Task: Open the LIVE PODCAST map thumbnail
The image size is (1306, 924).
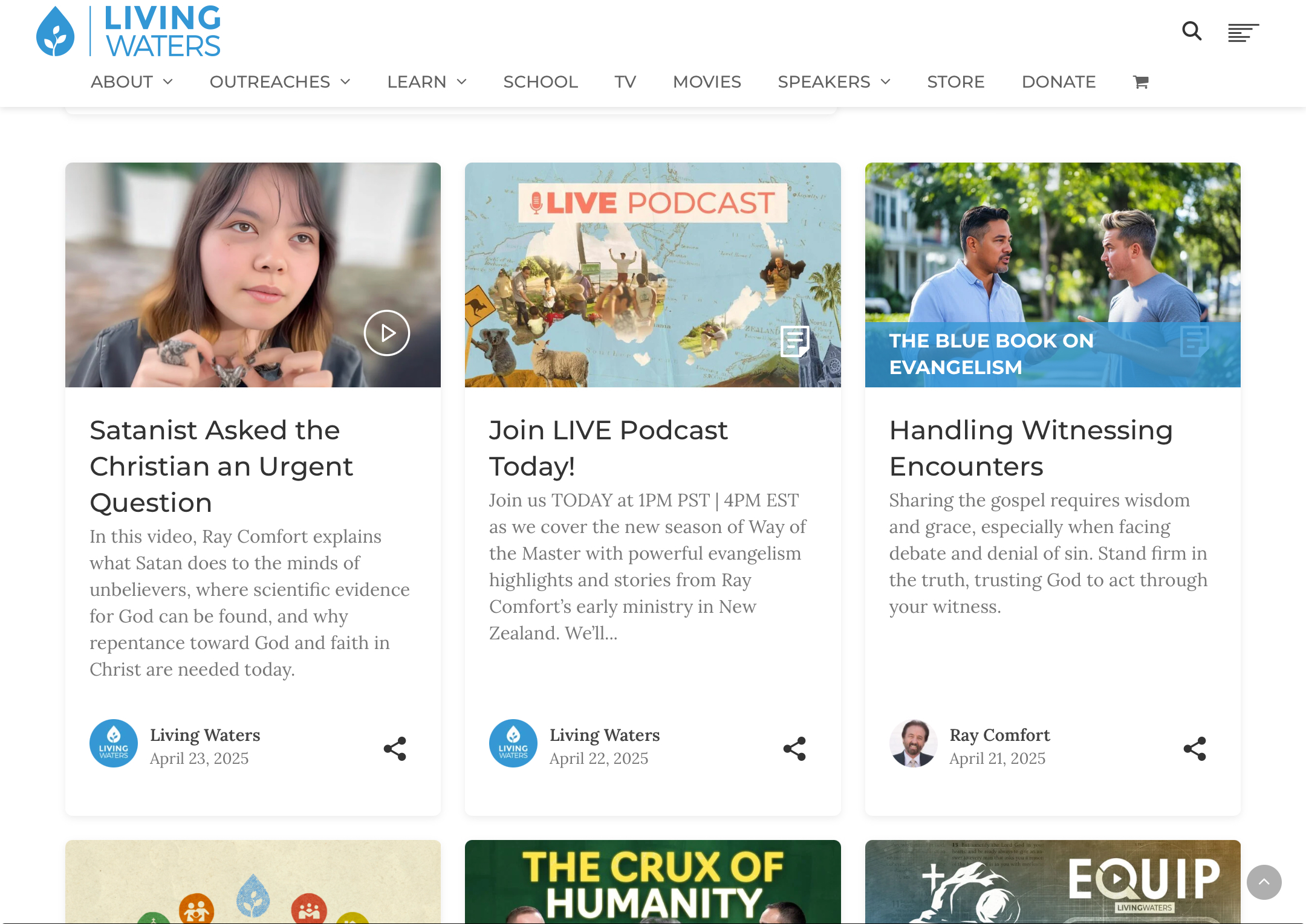Action: (x=653, y=275)
